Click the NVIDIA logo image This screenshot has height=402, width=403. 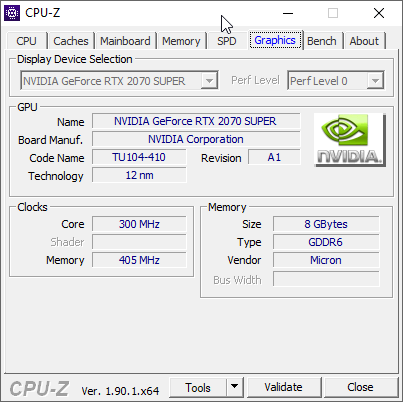click(350, 140)
